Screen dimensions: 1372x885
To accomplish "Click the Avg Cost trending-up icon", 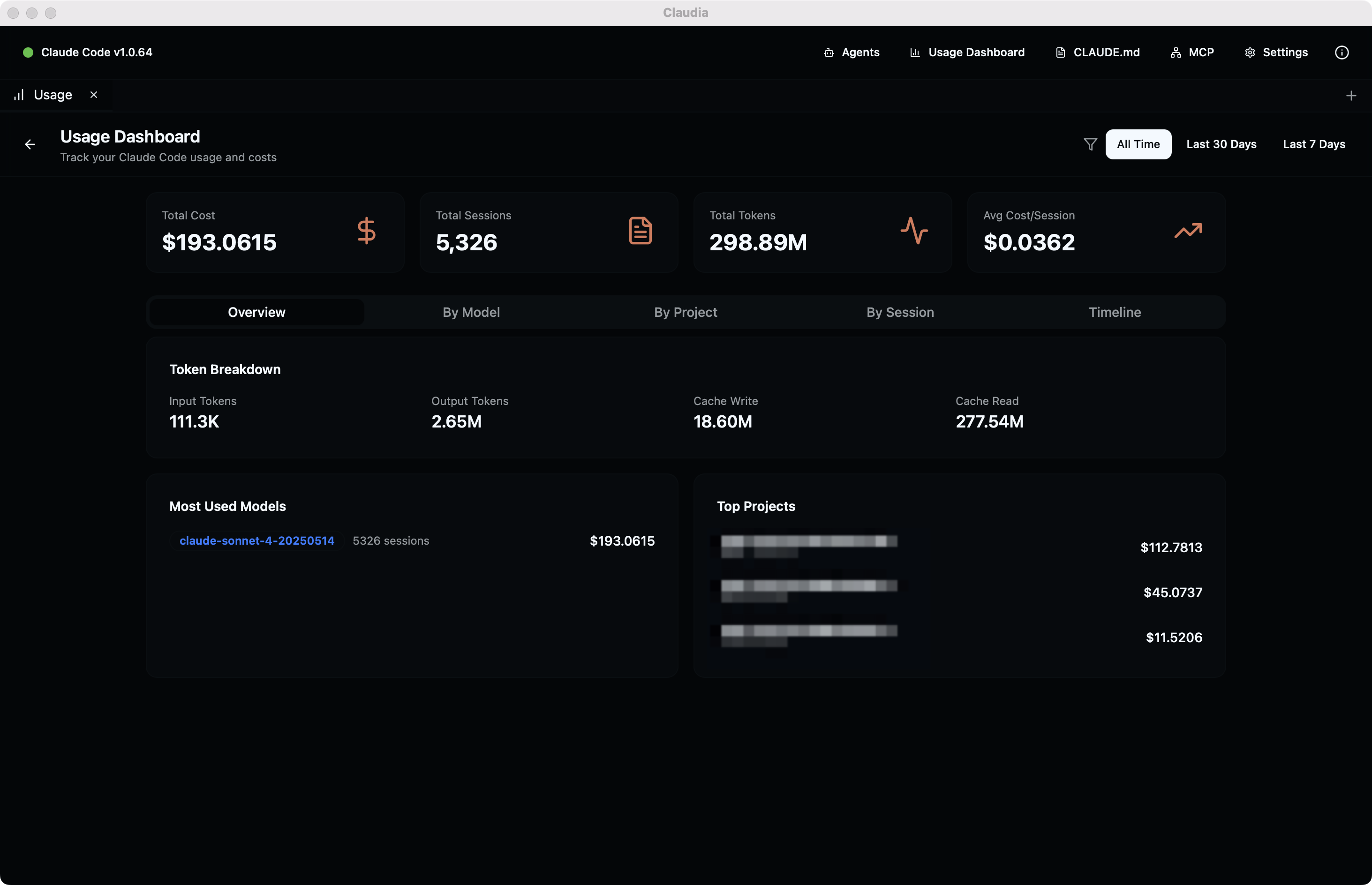I will (x=1188, y=231).
